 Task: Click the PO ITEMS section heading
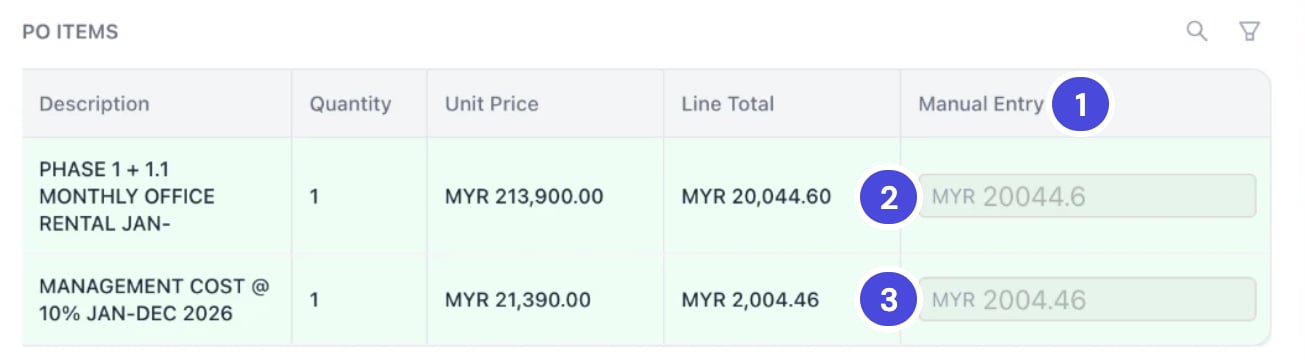[x=70, y=32]
